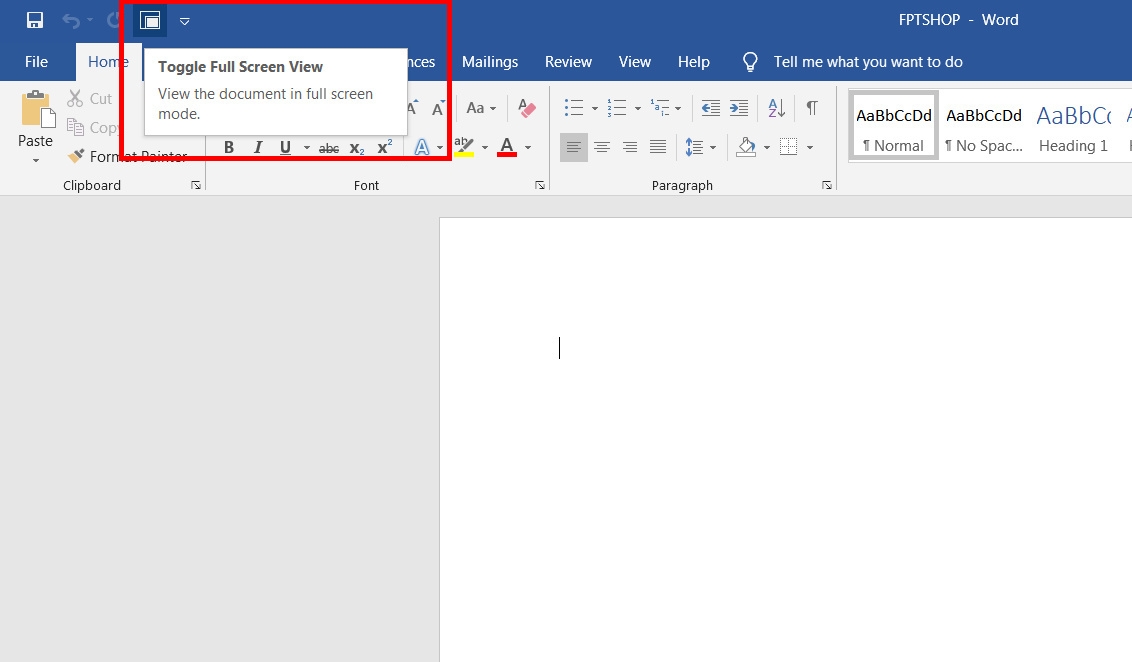Toggle bold formatting
Image resolution: width=1132 pixels, height=662 pixels.
pos(228,147)
